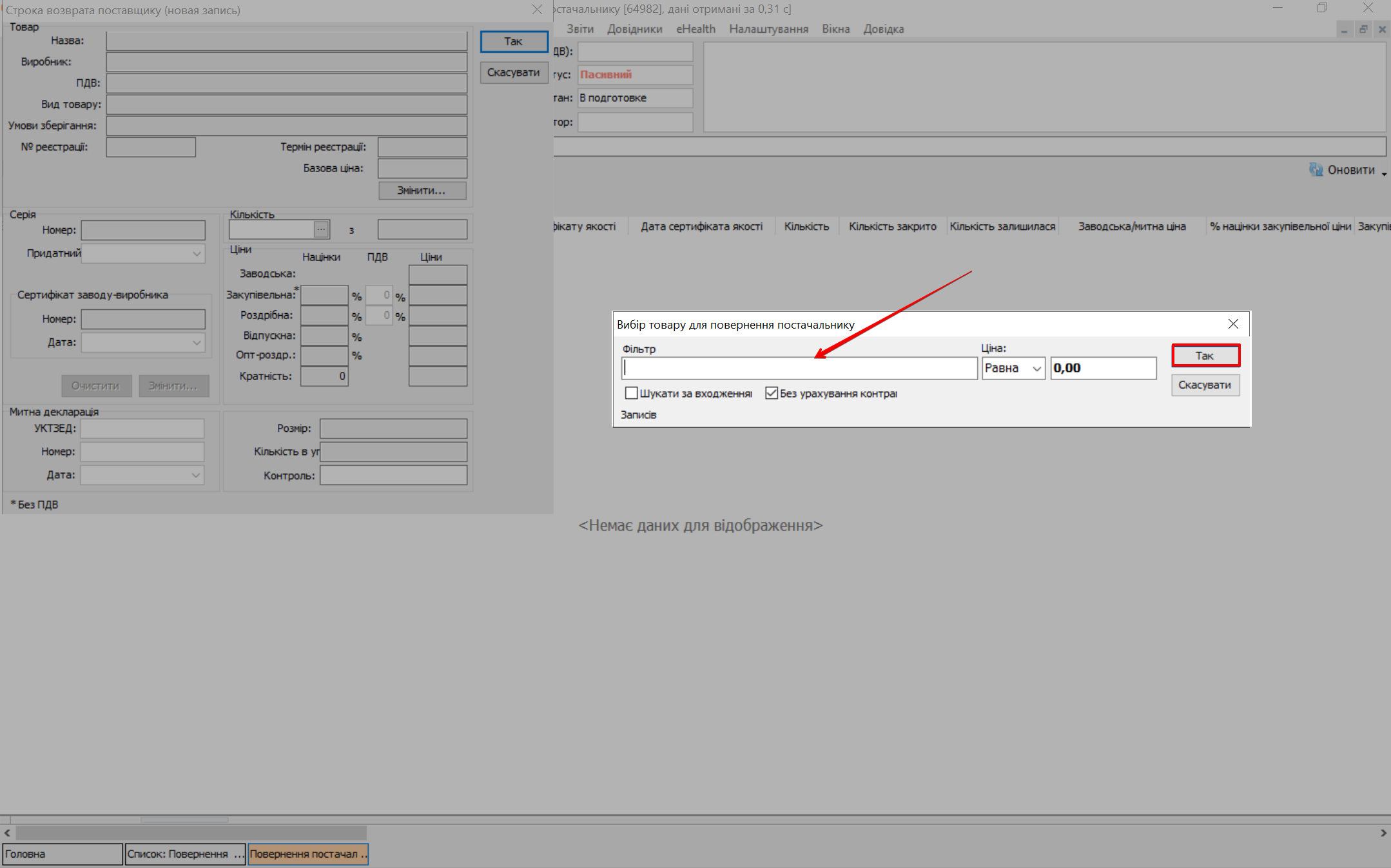Click the left scroll arrow at bottom
The width and height of the screenshot is (1391, 868).
tap(7, 833)
